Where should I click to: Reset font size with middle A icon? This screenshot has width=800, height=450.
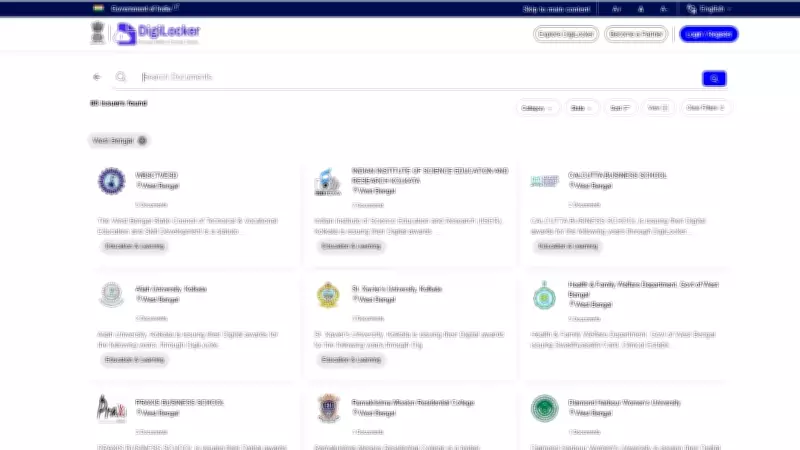tap(640, 9)
